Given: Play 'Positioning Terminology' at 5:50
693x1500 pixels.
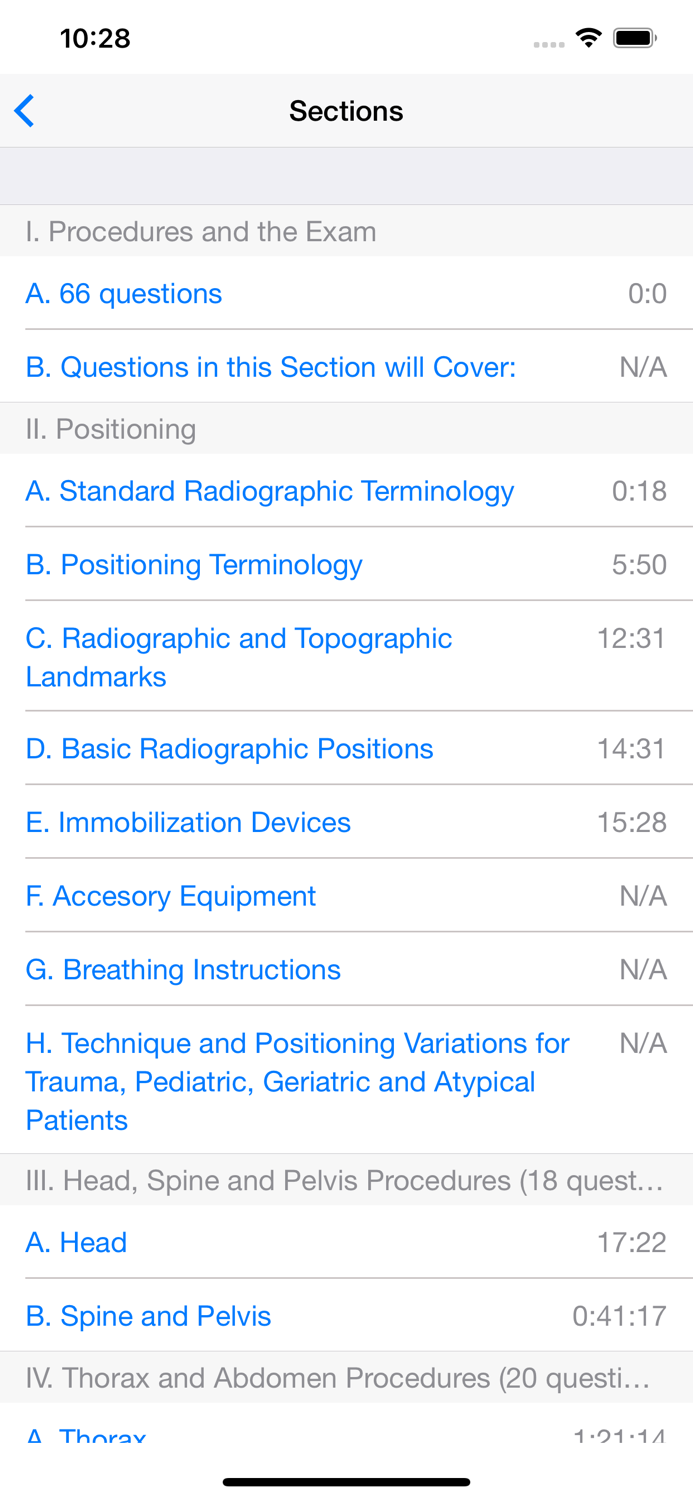Looking at the screenshot, I should 194,564.
